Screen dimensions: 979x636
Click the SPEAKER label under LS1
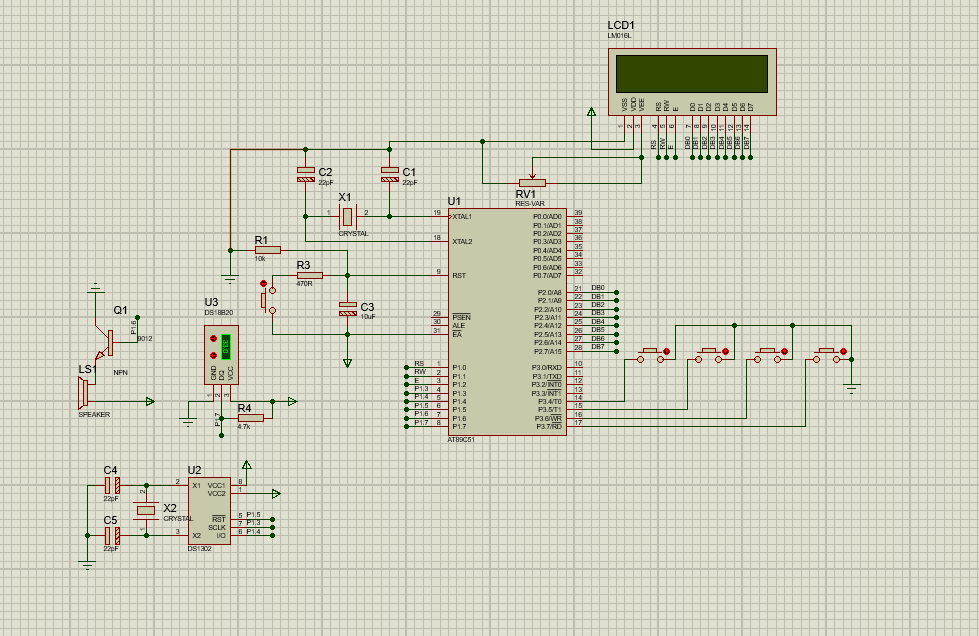(x=94, y=414)
